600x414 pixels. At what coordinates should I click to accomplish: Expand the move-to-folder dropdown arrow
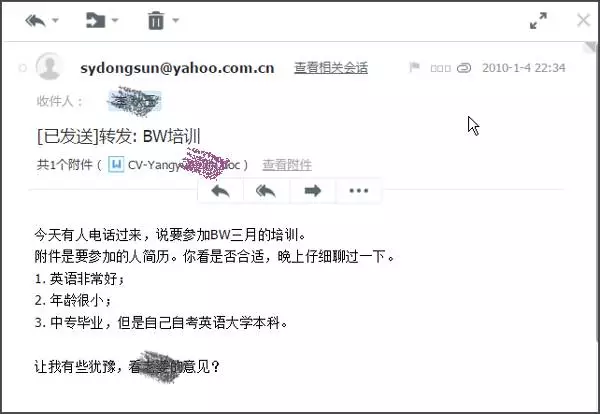coord(115,20)
